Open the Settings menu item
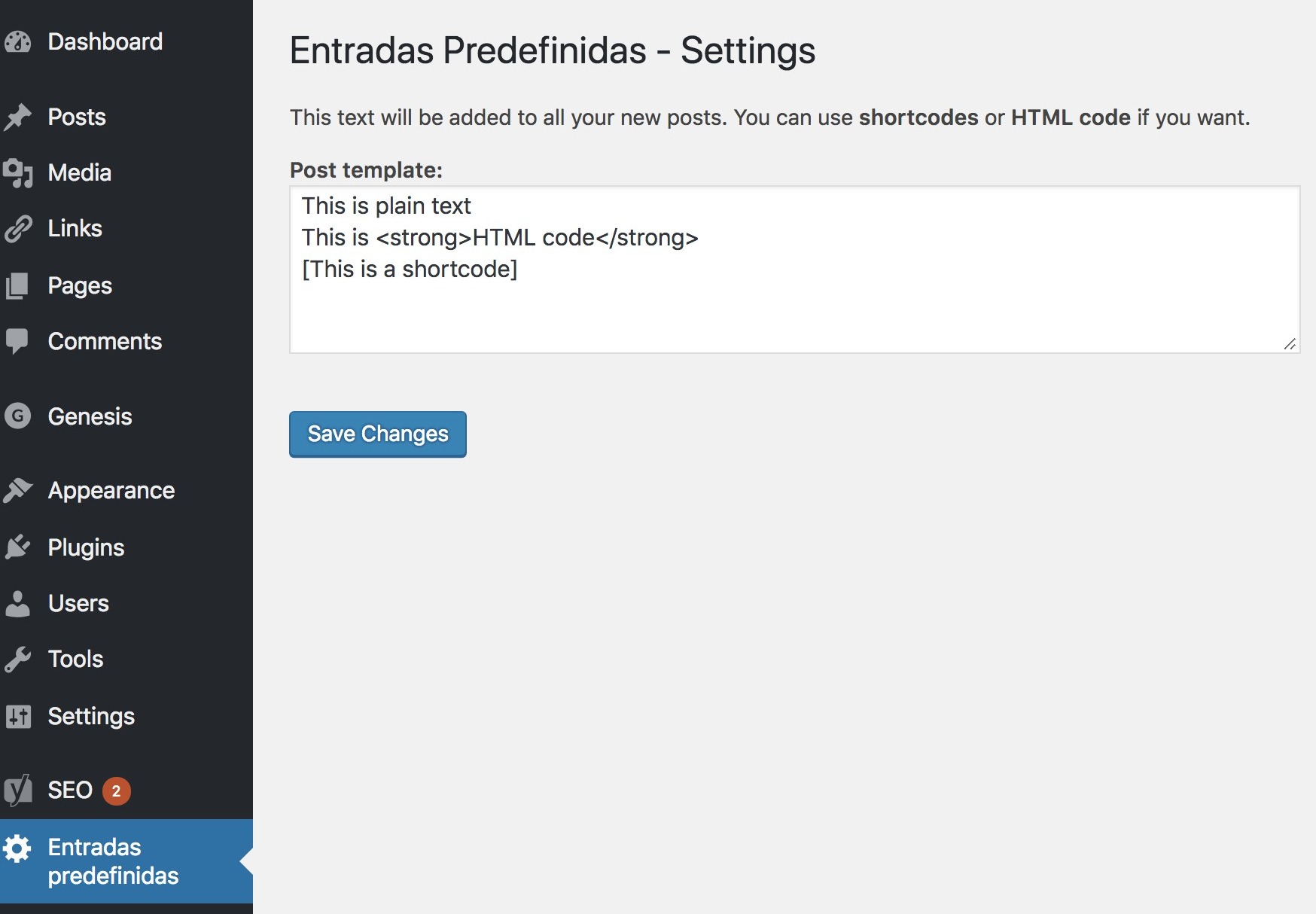Viewport: 1316px width, 914px height. (91, 716)
